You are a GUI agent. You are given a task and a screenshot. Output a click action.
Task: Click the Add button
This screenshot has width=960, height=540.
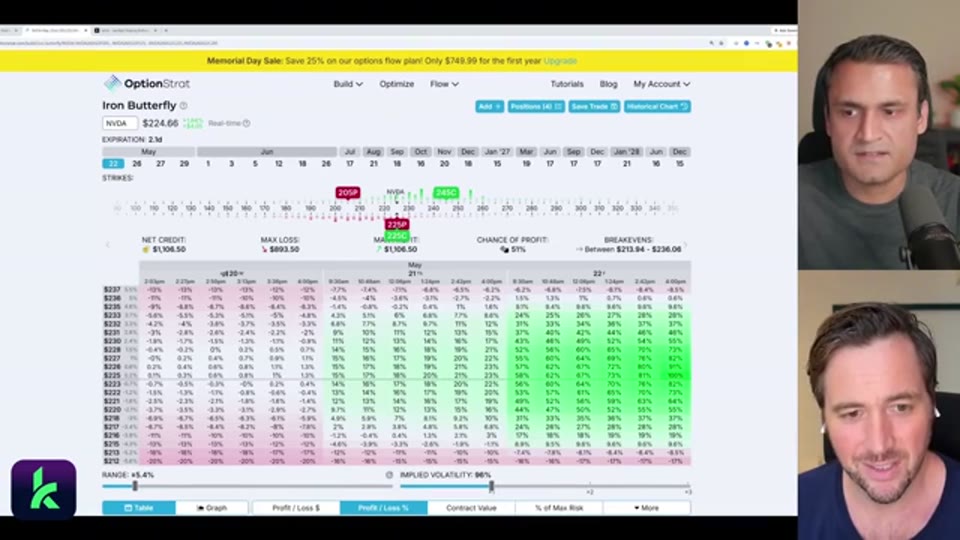pyautogui.click(x=489, y=107)
